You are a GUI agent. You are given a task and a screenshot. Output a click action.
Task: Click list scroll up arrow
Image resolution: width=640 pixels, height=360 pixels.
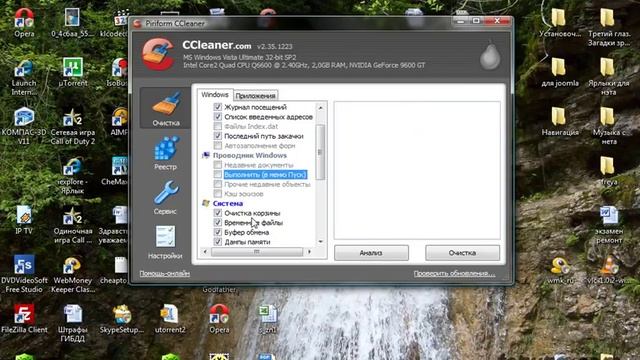point(320,107)
